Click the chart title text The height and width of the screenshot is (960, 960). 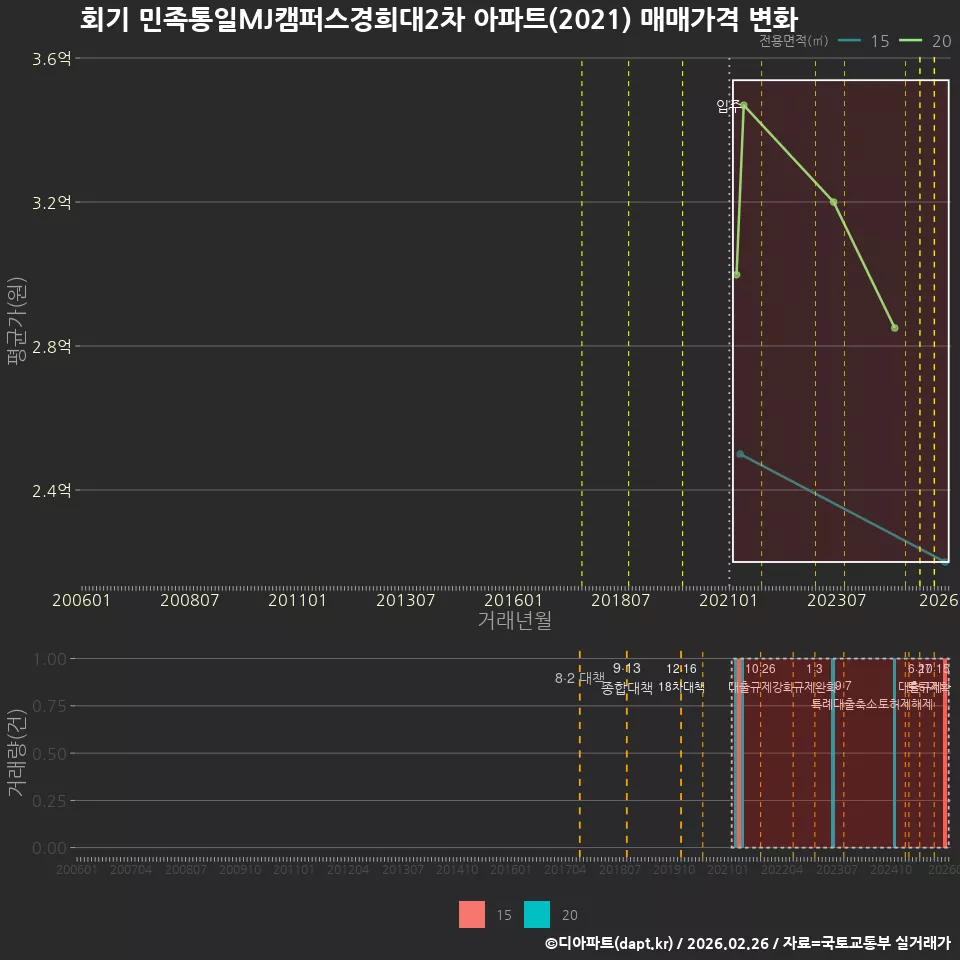coord(439,19)
